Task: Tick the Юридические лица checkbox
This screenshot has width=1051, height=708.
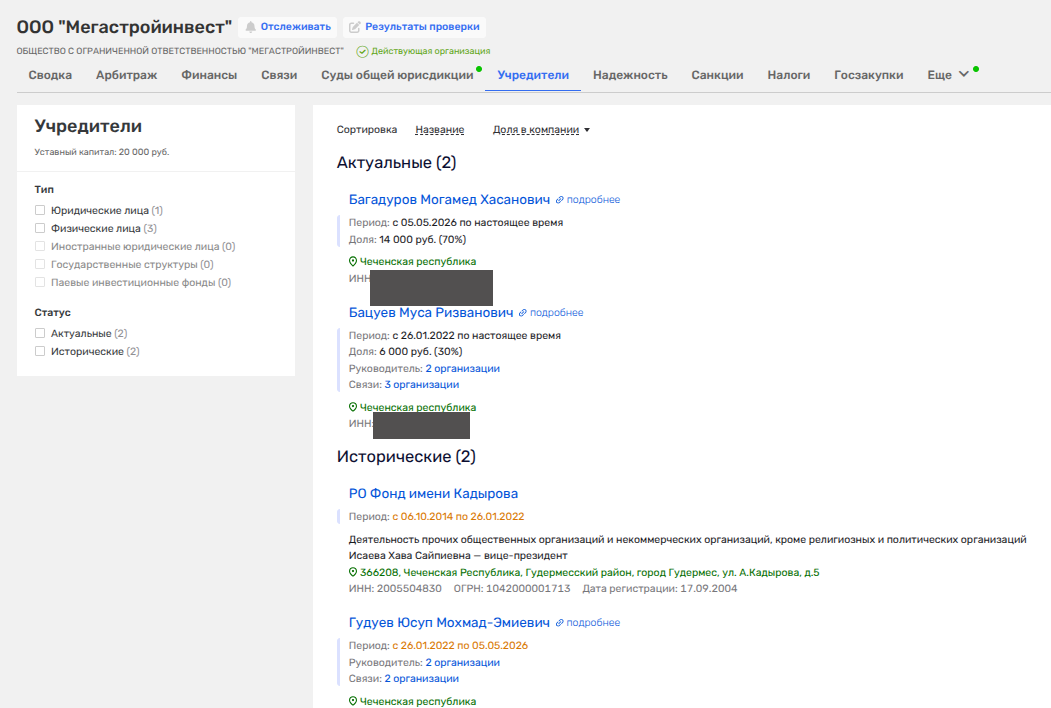Action: 40,211
